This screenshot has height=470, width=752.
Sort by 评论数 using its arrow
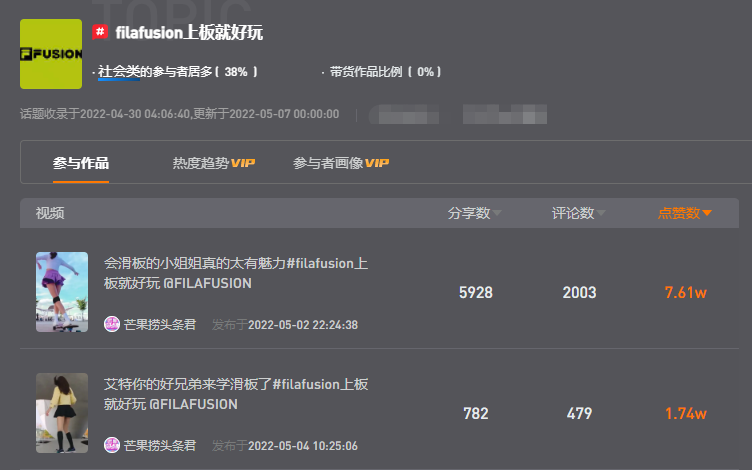click(x=601, y=213)
